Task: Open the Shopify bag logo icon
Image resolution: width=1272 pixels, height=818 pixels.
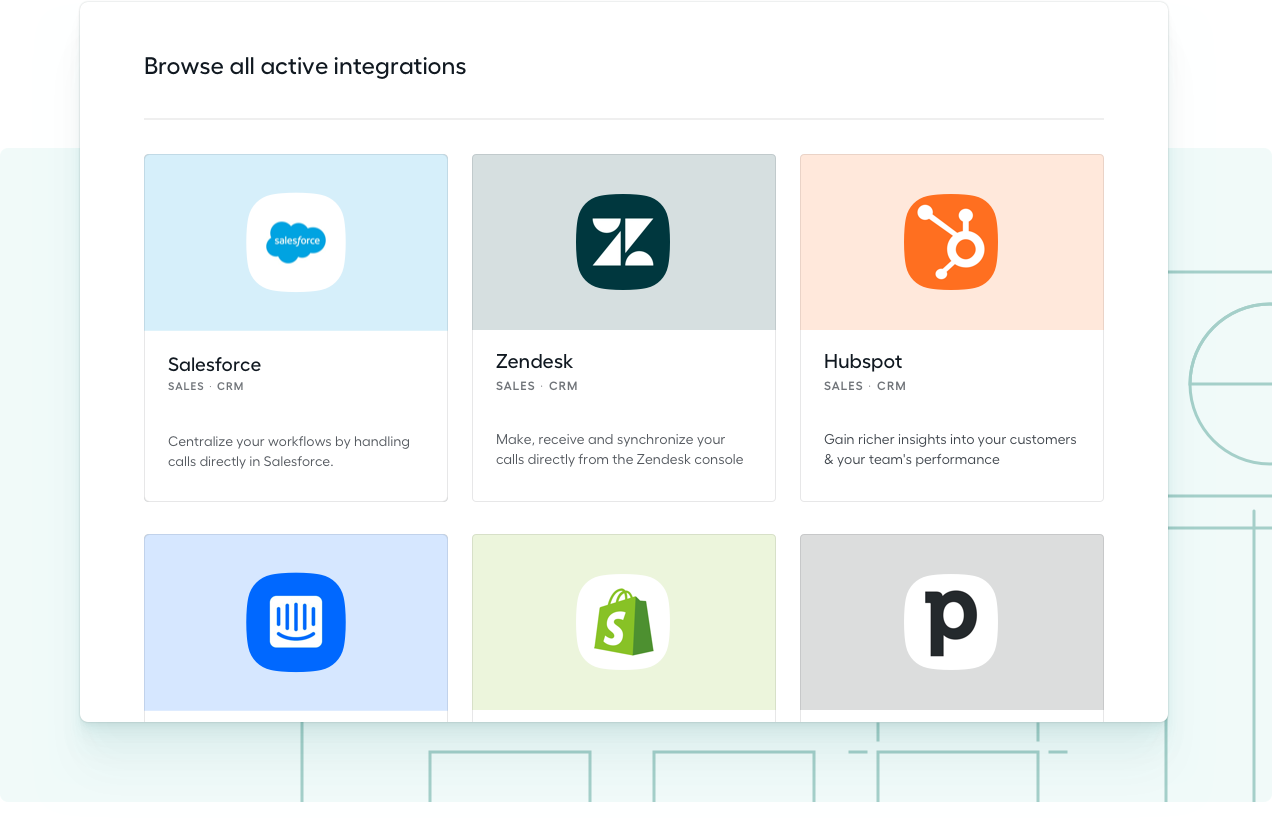Action: tap(623, 622)
